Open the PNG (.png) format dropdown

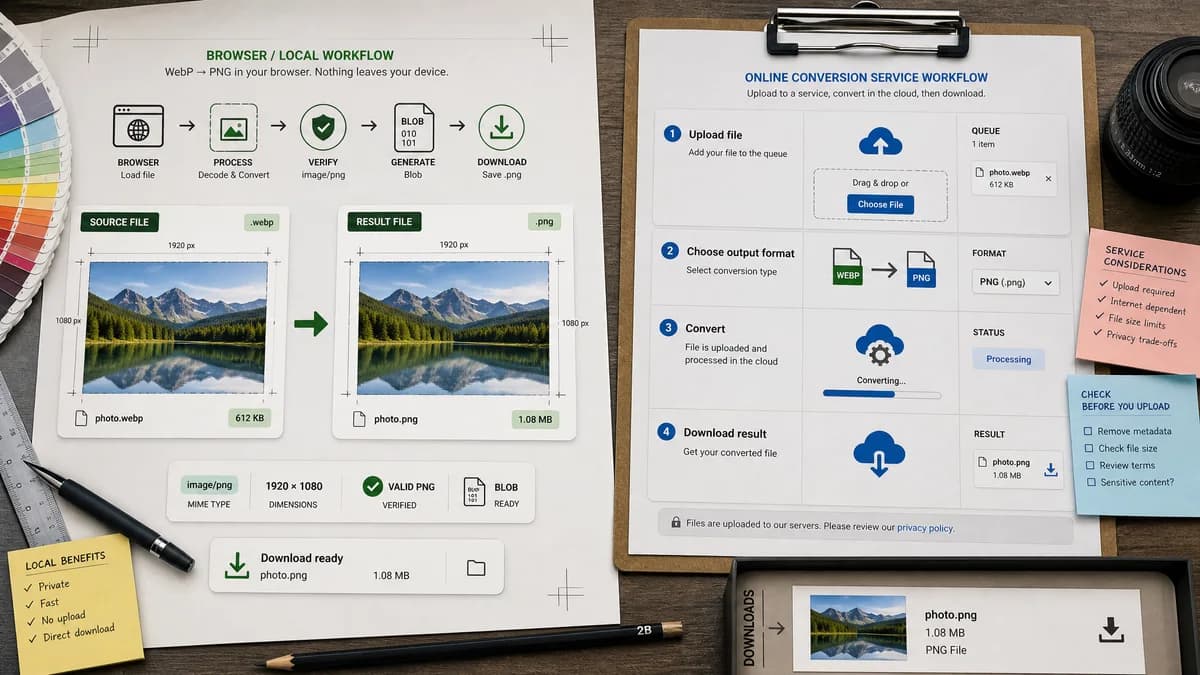click(1016, 283)
